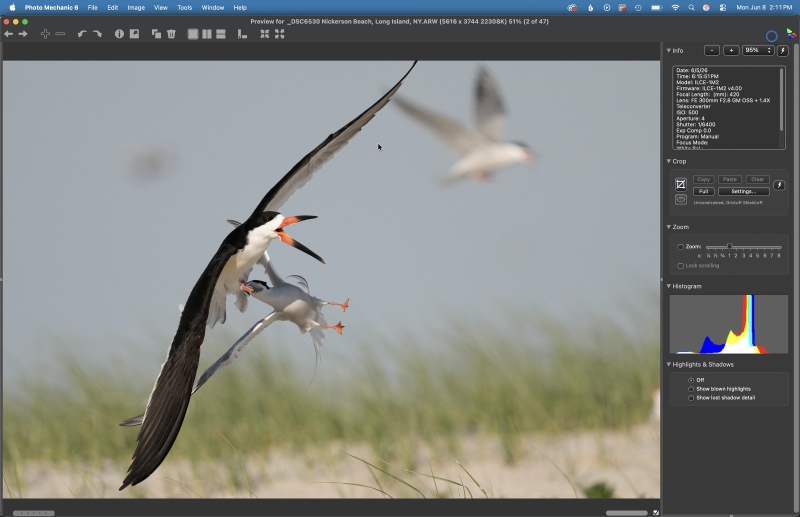Image resolution: width=800 pixels, height=517 pixels.
Task: Advance to next photo with right arrow
Action: click(23, 34)
